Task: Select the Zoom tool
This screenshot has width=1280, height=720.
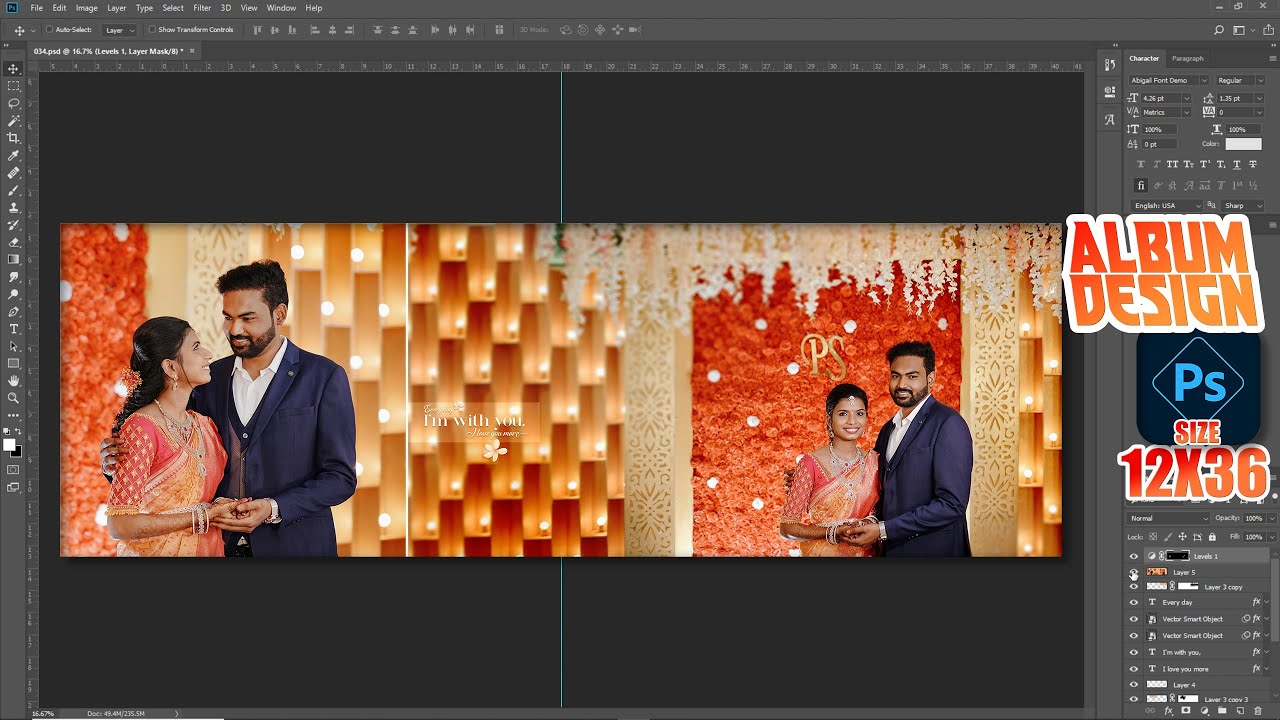Action: point(14,398)
